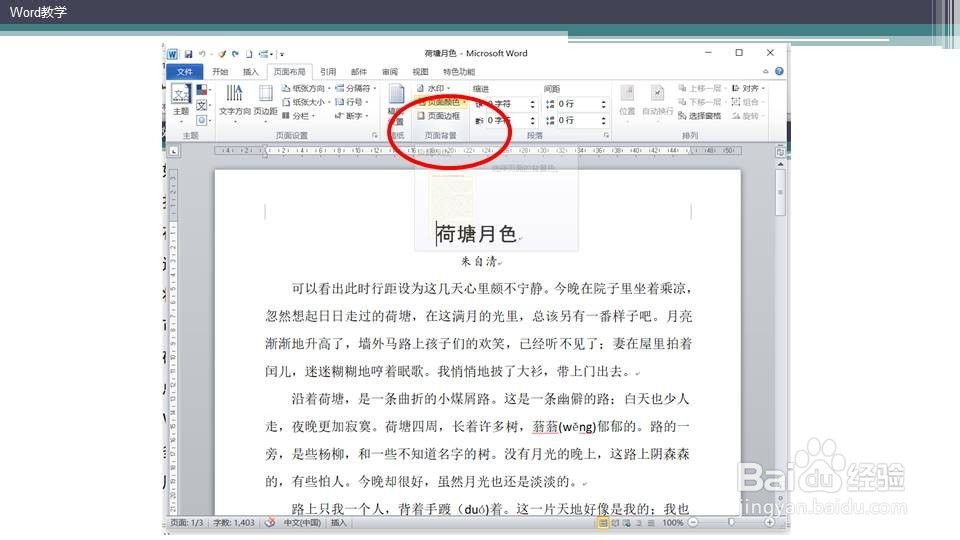Click 页面颜色 page color button
The height and width of the screenshot is (540, 960).
coord(442,102)
